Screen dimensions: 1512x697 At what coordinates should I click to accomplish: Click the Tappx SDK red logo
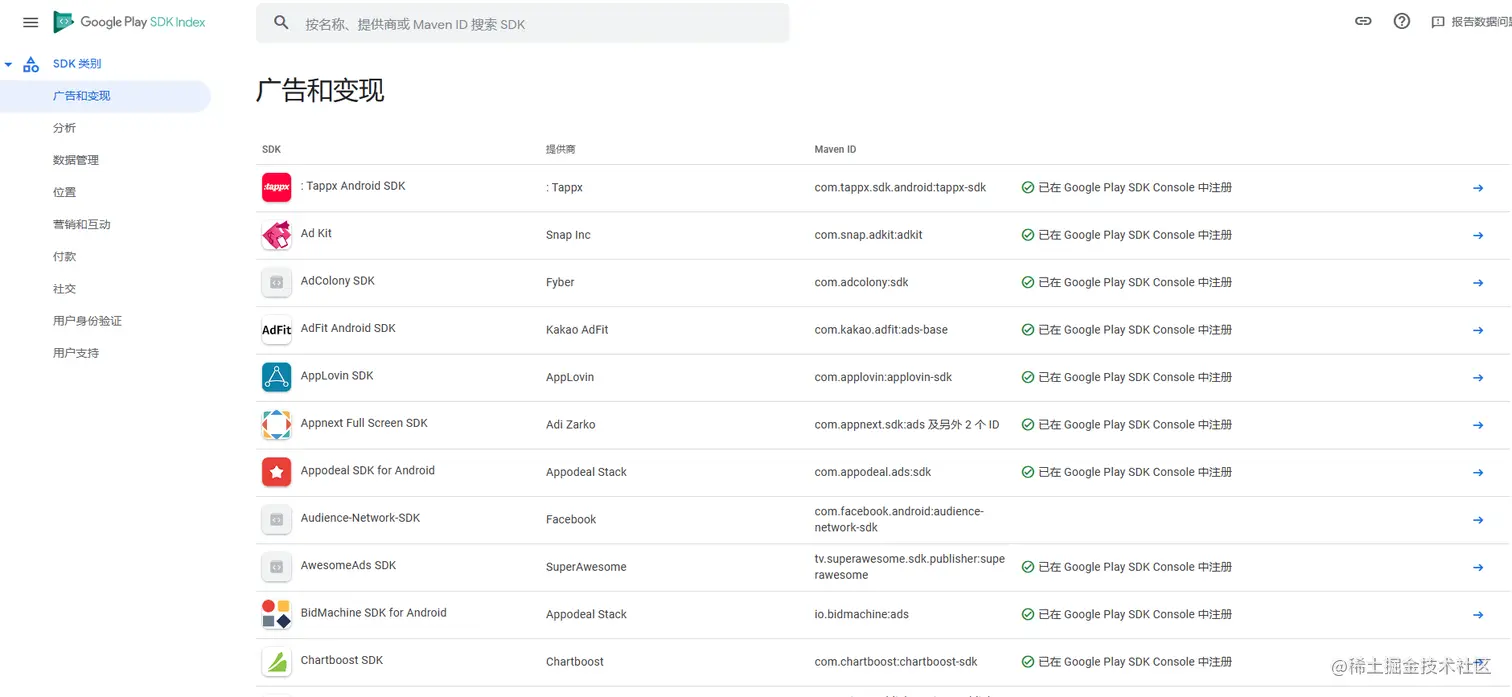tap(276, 187)
